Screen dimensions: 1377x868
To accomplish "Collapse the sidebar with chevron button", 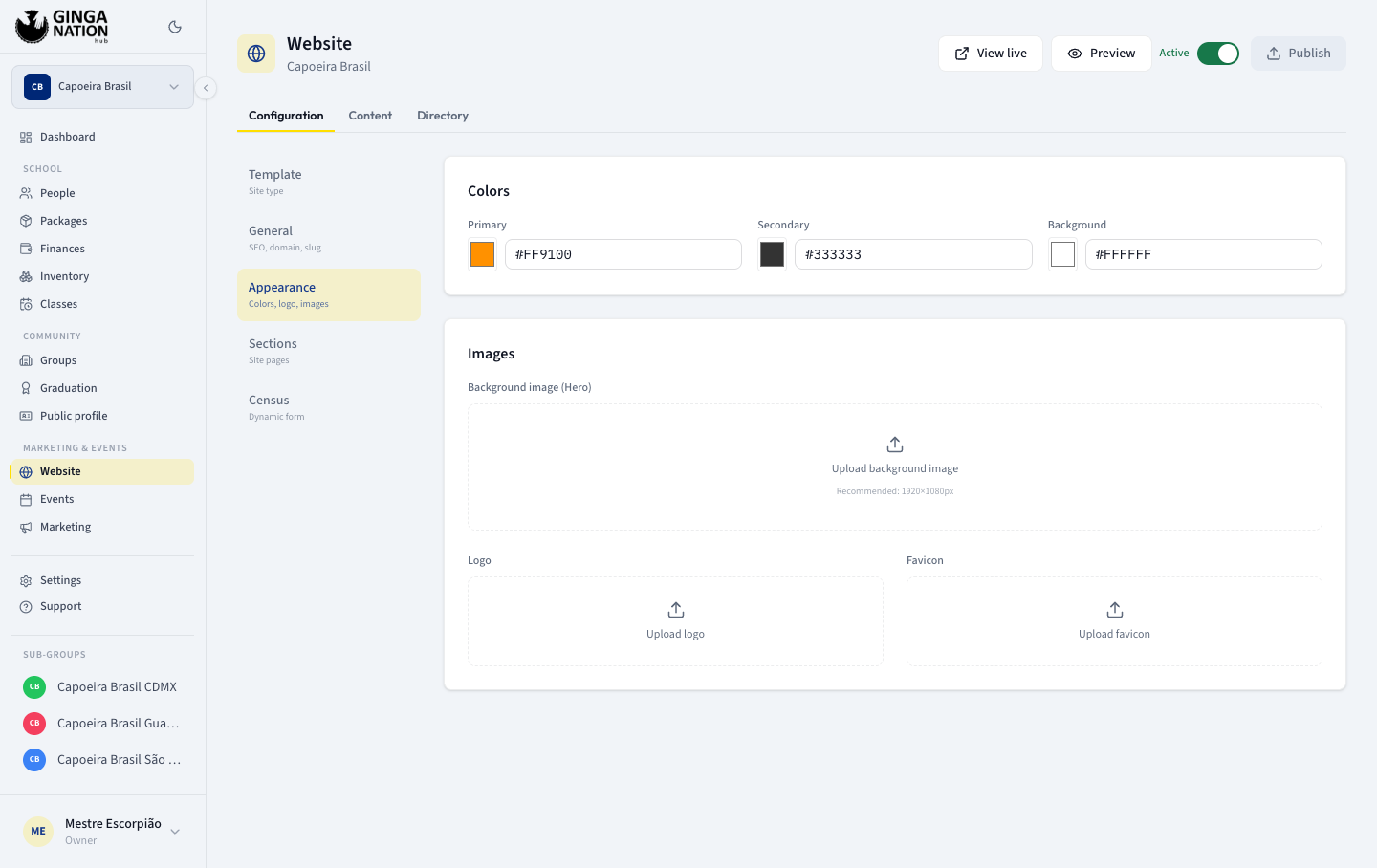I will pyautogui.click(x=206, y=88).
